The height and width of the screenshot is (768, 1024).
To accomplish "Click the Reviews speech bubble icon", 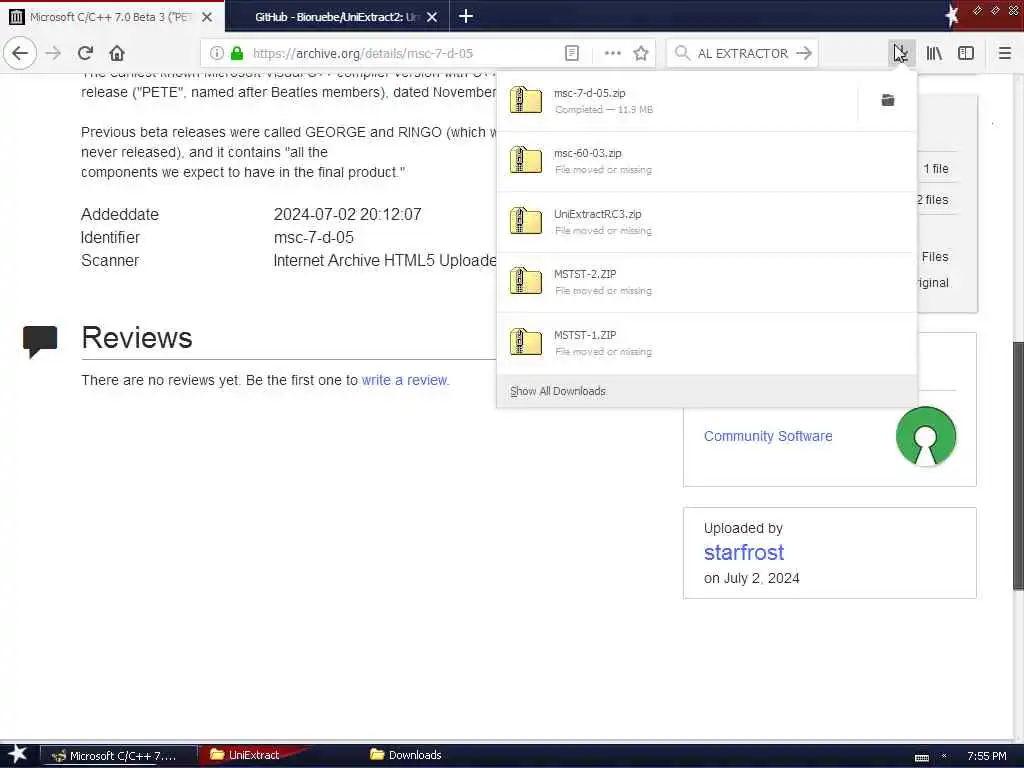I will [40, 341].
